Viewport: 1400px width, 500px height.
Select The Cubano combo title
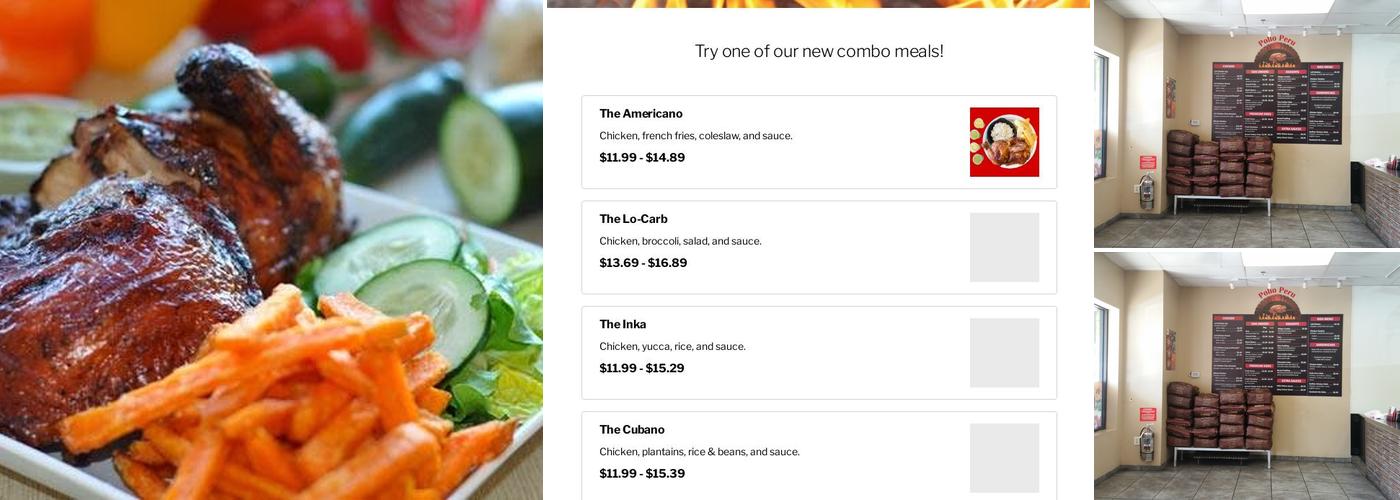[632, 430]
